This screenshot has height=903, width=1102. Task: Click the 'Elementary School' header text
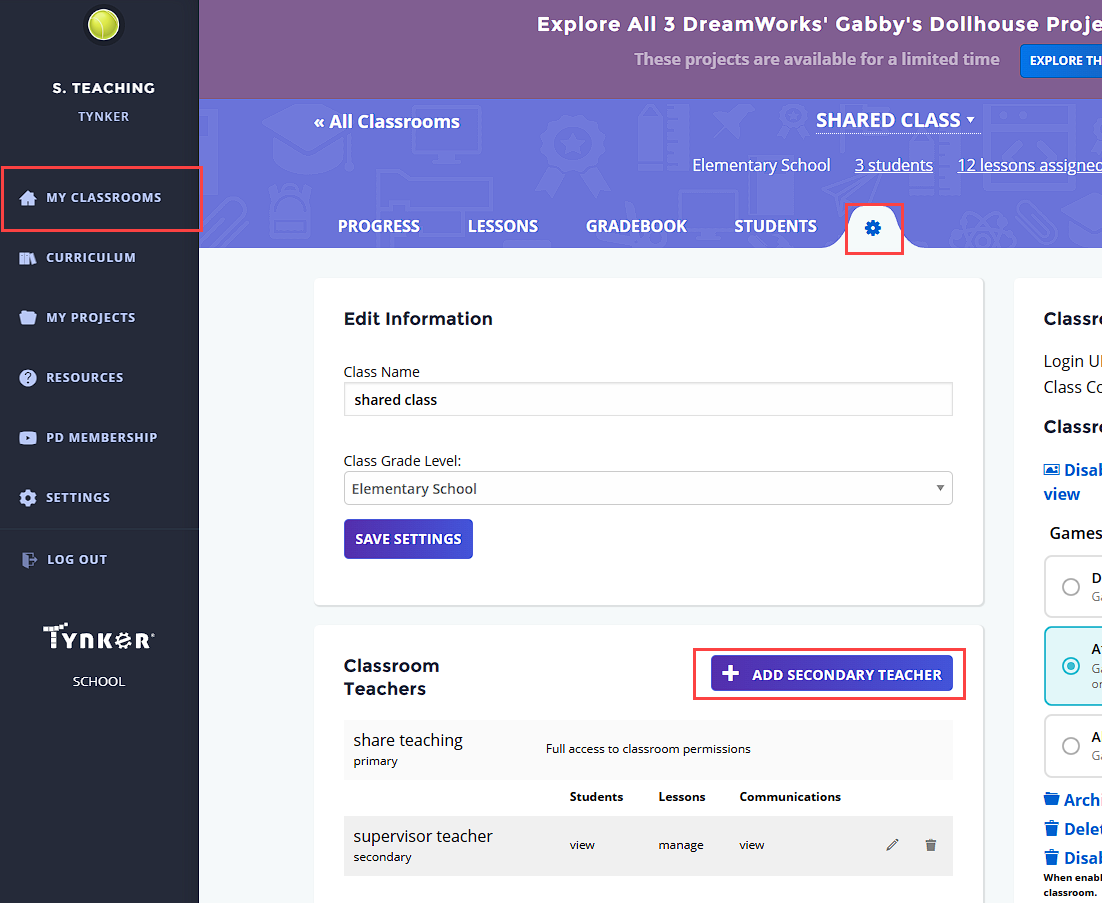[x=761, y=165]
